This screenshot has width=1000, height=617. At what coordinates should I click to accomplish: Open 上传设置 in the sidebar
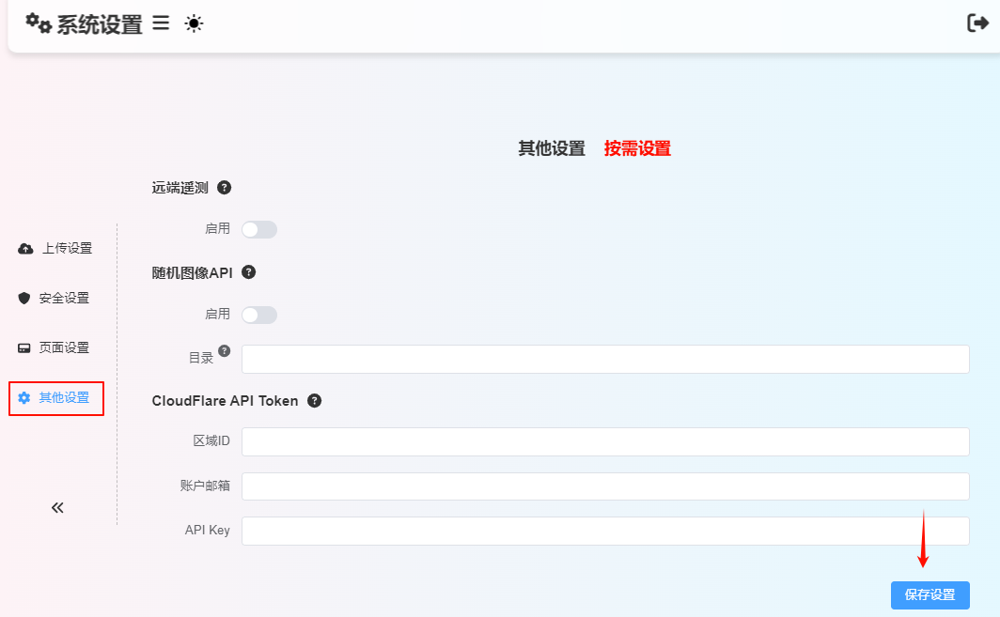coord(56,248)
